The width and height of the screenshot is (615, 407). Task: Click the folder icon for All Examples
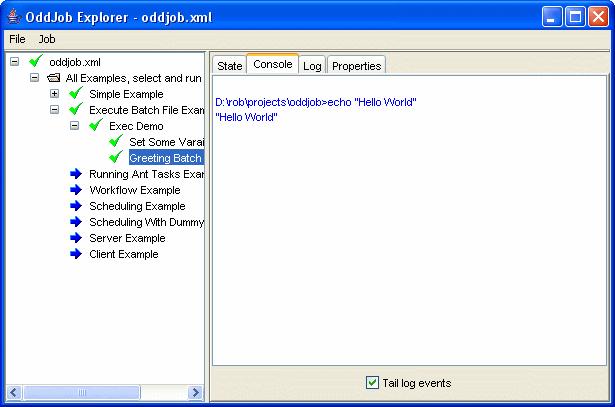coord(54,78)
